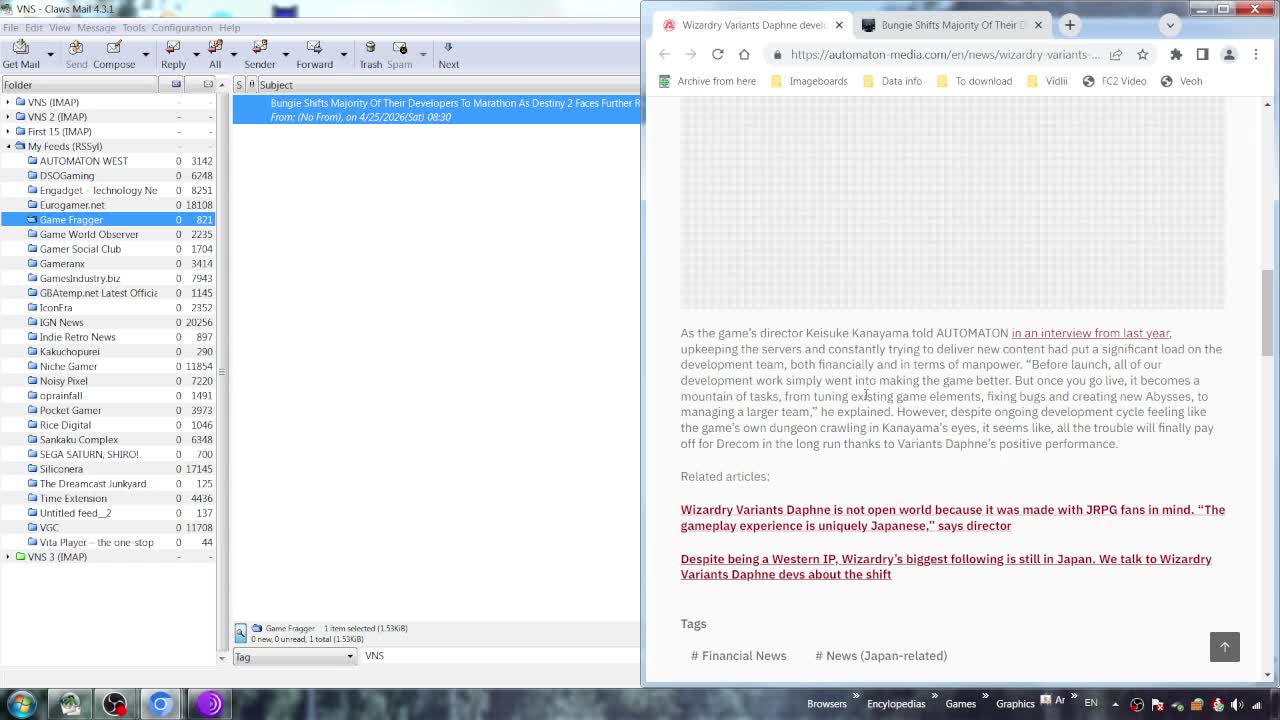Open the Games taskbar toolbar
1280x720 pixels.
960,704
